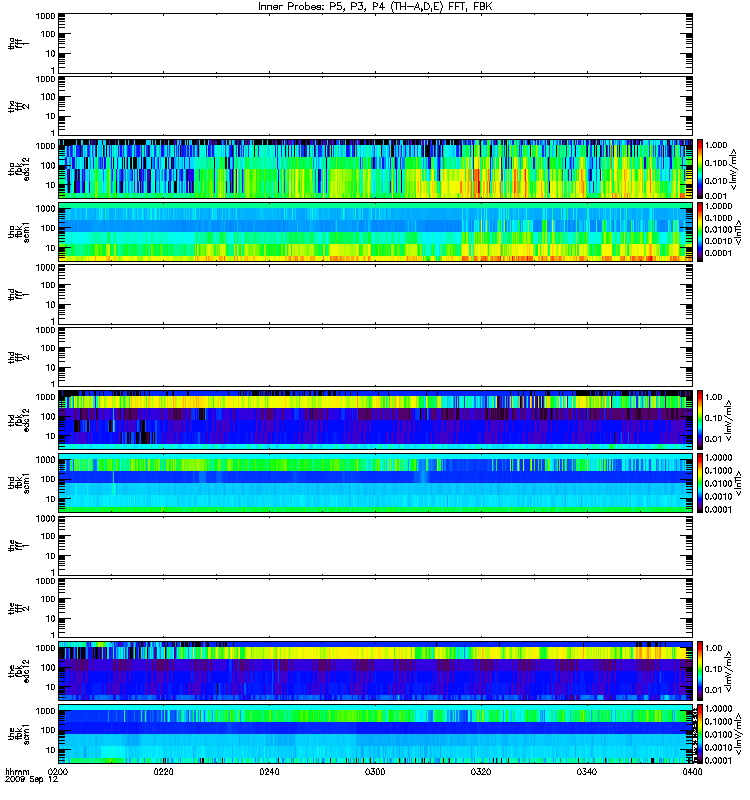750x800 pixels.
Task: Click the empty tha fft 1 panel
Action: pyautogui.click(x=376, y=43)
